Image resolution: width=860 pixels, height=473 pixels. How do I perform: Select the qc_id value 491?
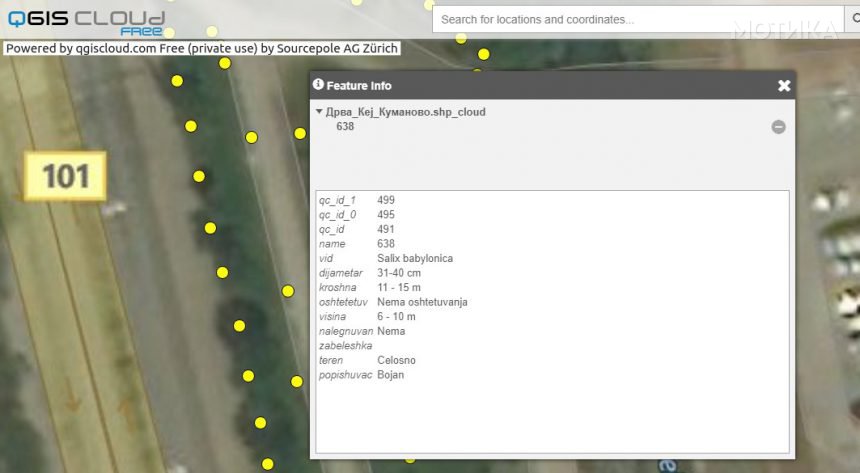386,229
